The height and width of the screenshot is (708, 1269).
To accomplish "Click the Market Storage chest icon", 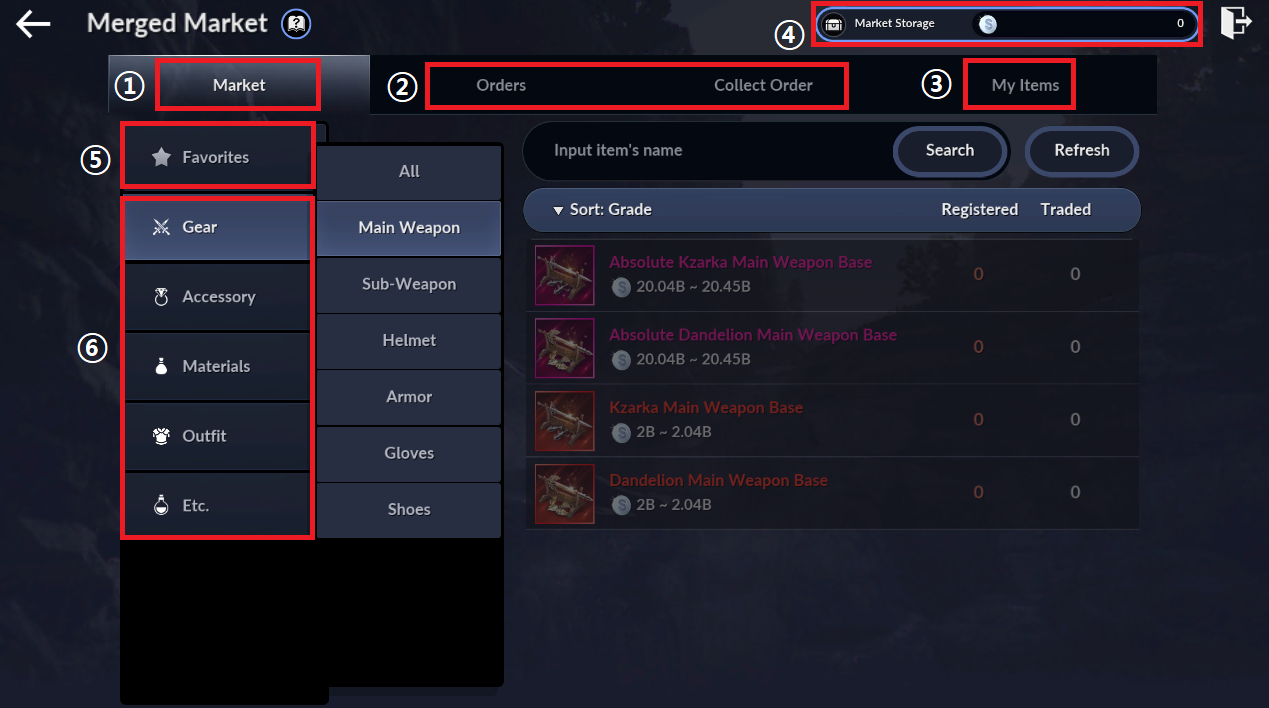I will click(835, 24).
